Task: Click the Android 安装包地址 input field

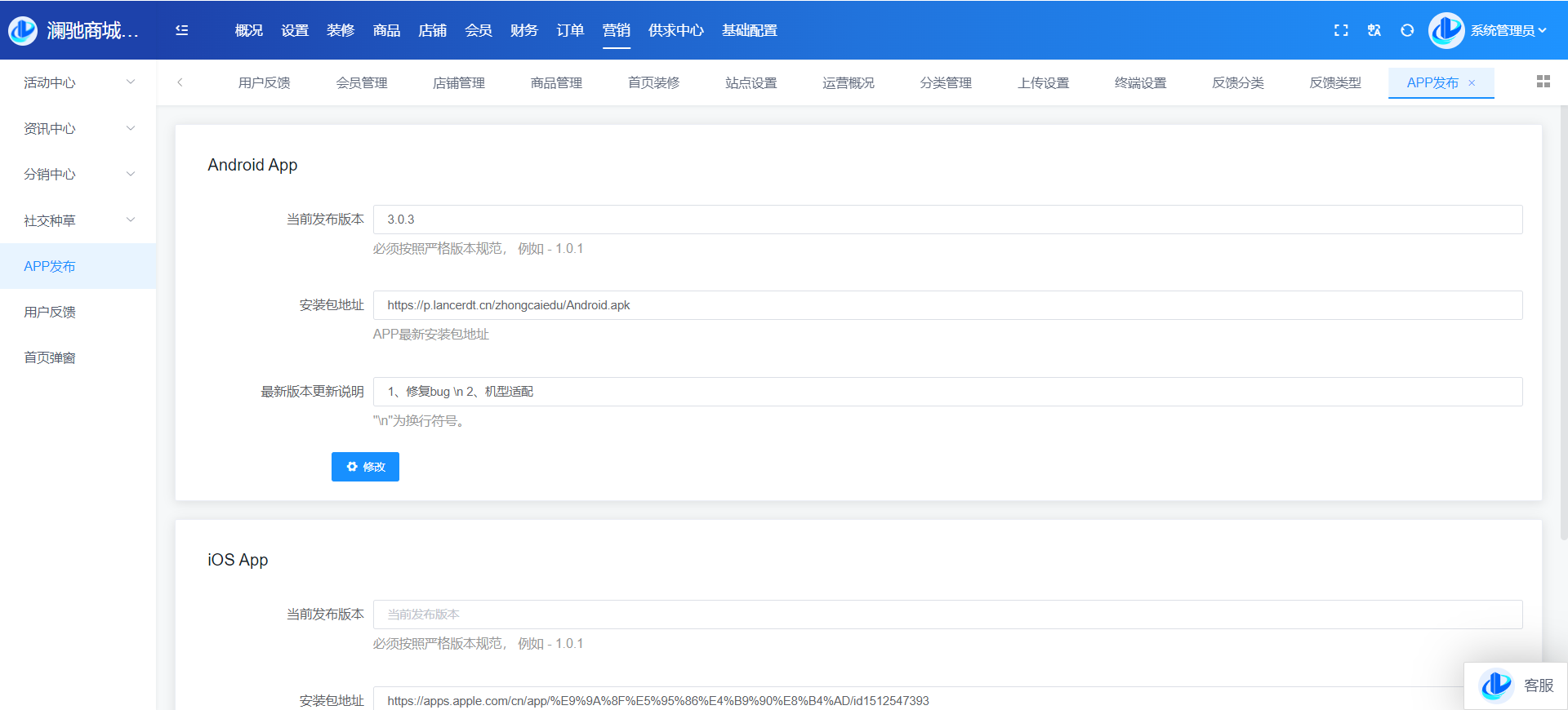Action: (947, 305)
